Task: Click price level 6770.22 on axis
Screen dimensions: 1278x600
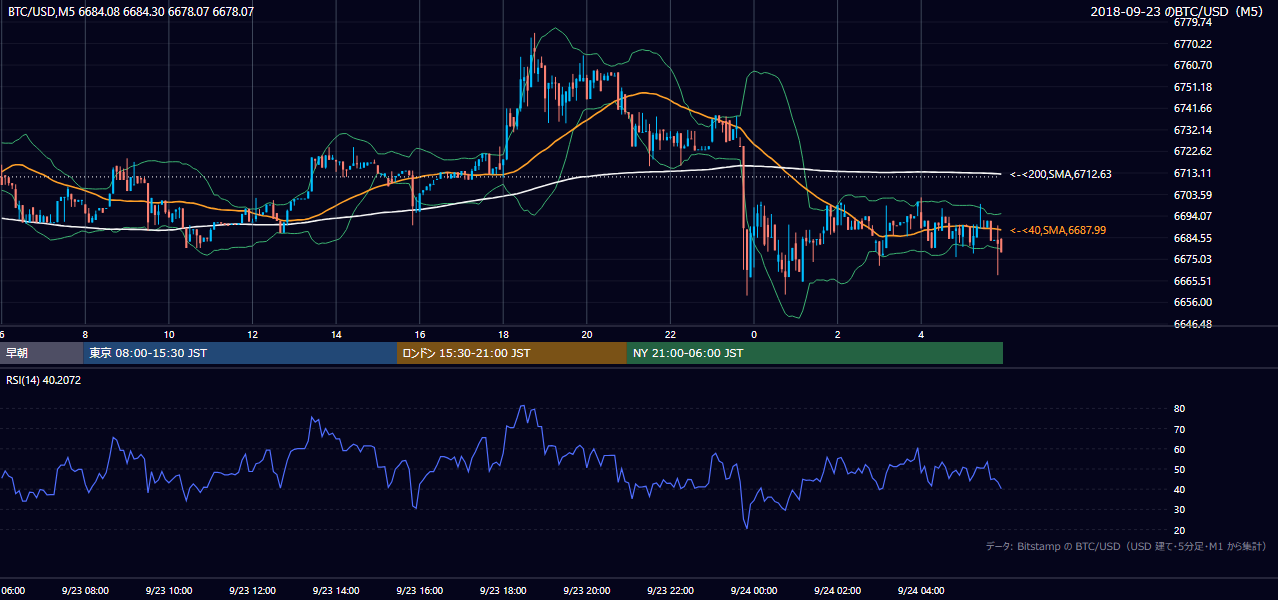Action: point(1192,44)
